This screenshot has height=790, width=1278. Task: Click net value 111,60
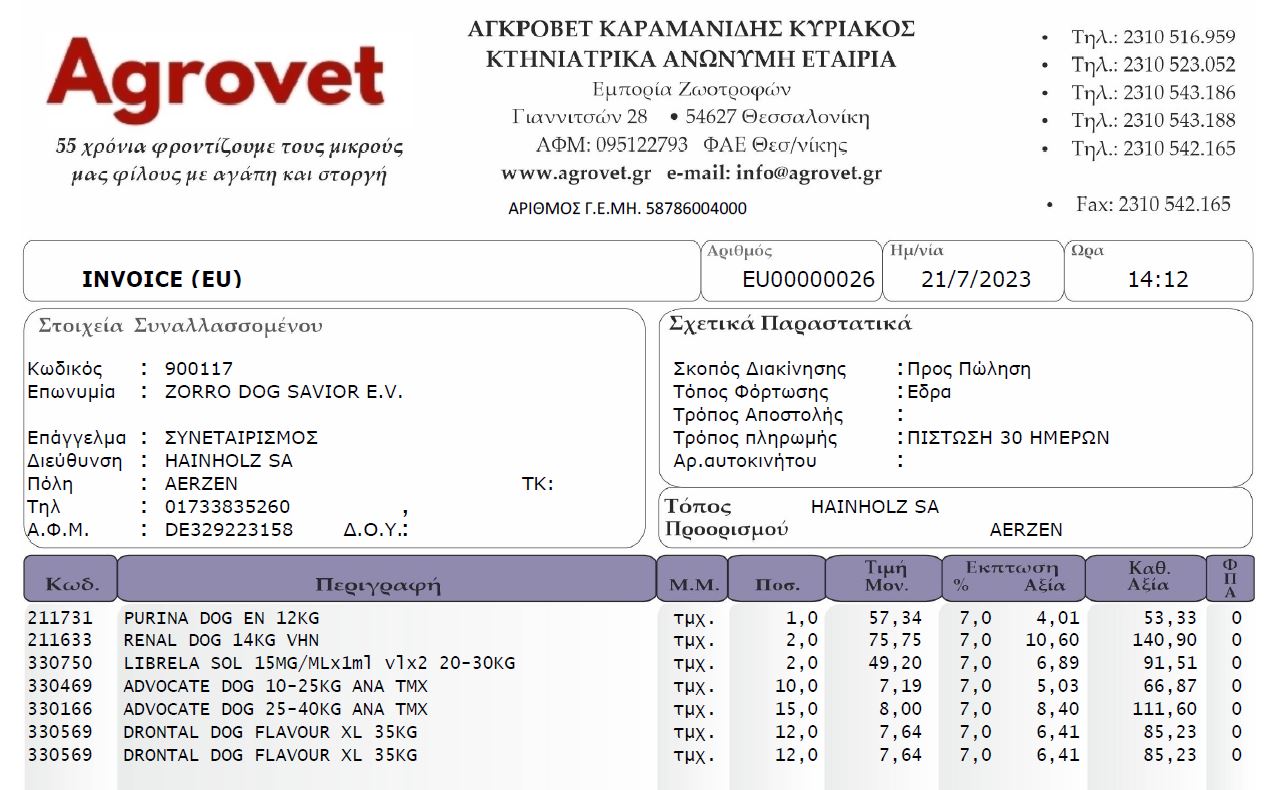tap(1163, 710)
